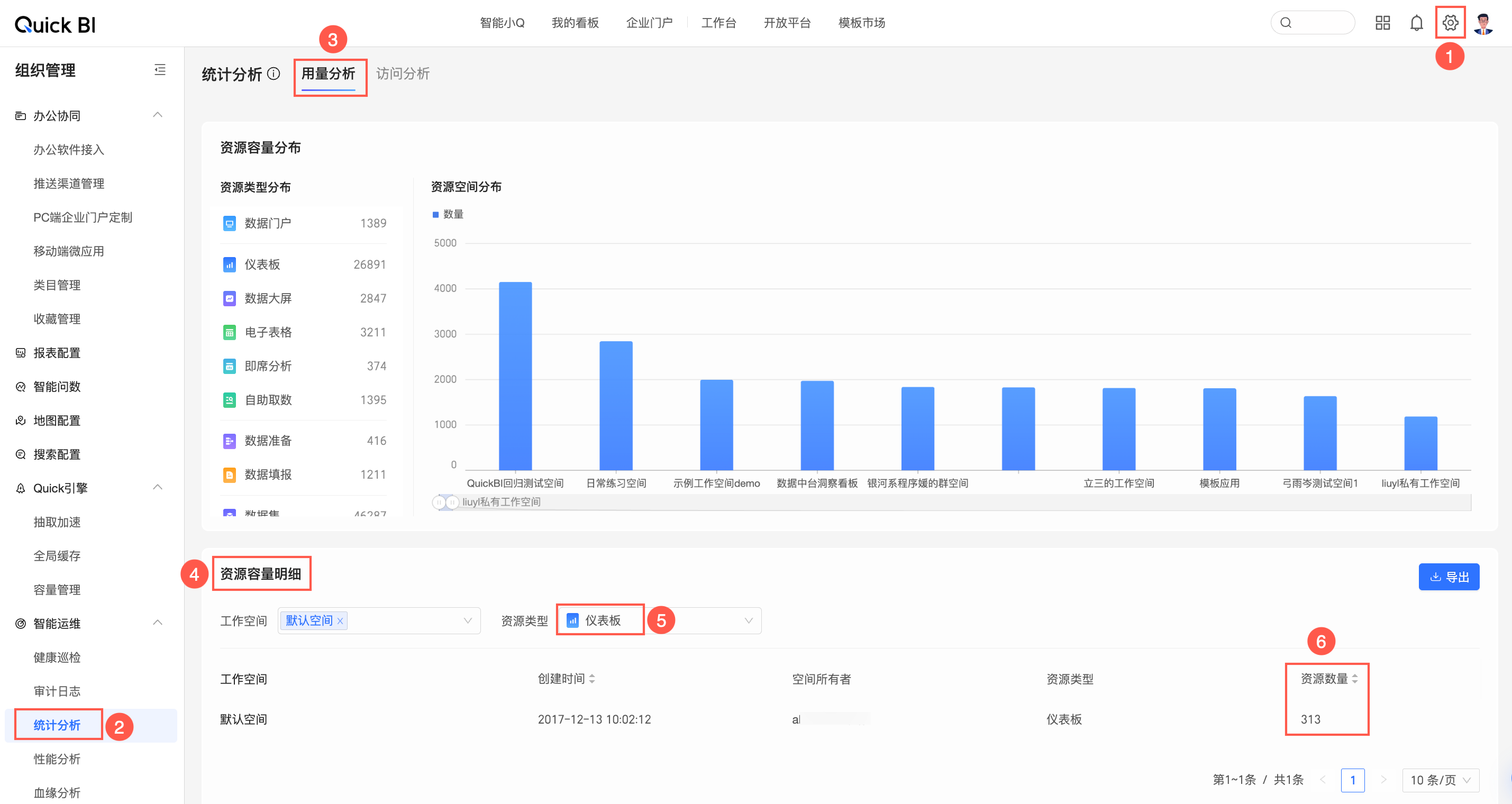Image resolution: width=1512 pixels, height=804 pixels.
Task: Click the Quick引擎 sidebar icon
Action: (21, 488)
